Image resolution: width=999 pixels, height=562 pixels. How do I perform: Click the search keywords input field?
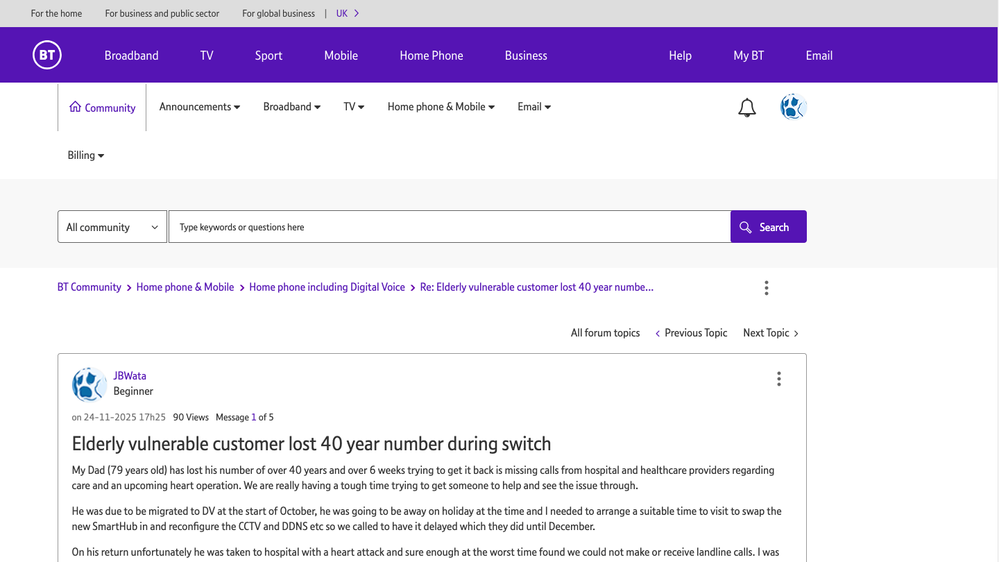coord(449,227)
